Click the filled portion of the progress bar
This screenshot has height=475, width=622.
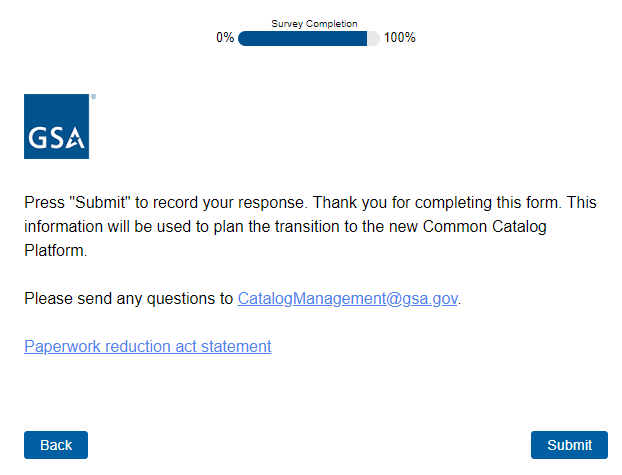pyautogui.click(x=302, y=38)
